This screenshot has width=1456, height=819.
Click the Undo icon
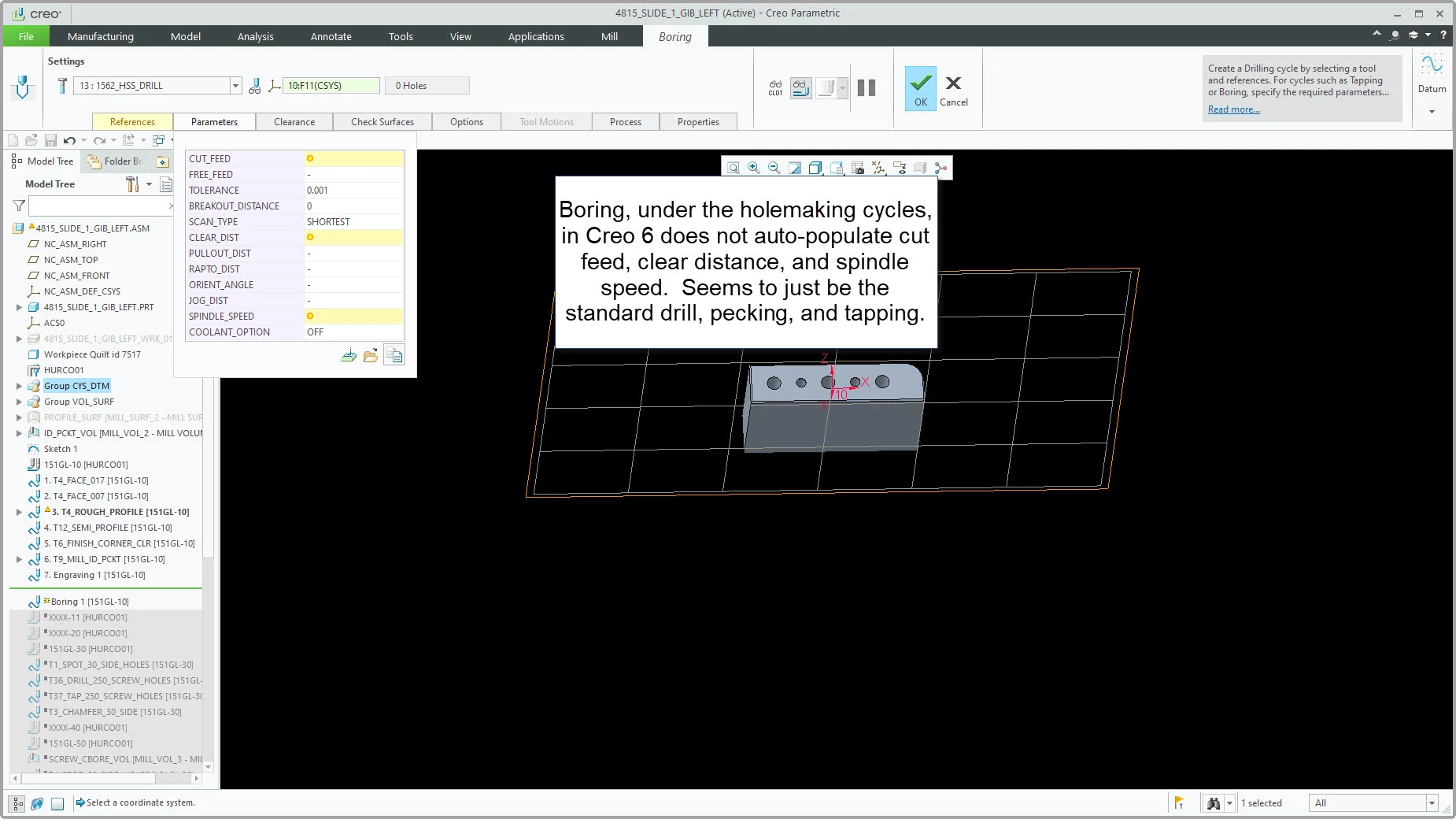pos(69,140)
